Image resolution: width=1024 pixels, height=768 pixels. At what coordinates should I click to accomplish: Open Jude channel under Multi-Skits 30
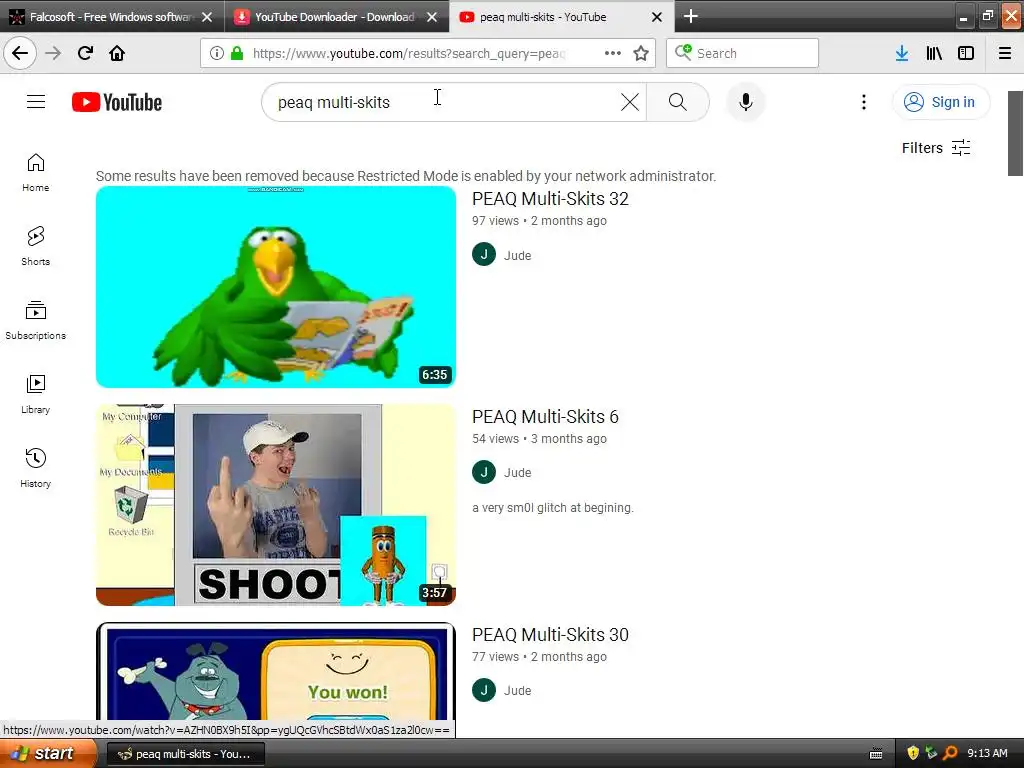click(x=517, y=690)
